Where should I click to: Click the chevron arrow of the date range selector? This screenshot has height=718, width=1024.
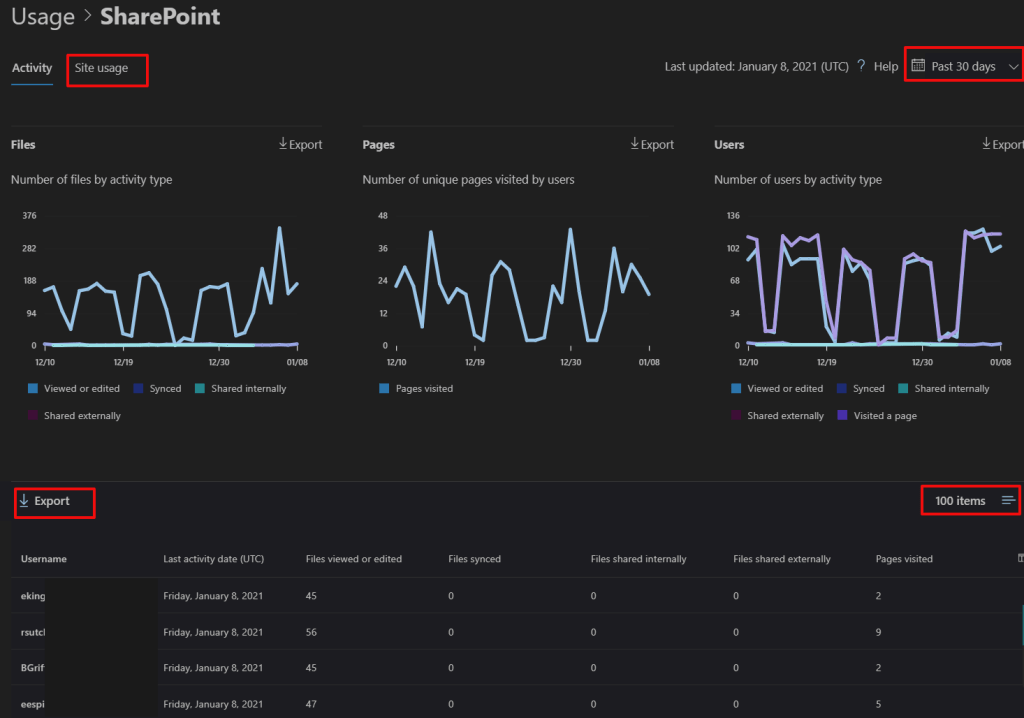(x=1013, y=66)
